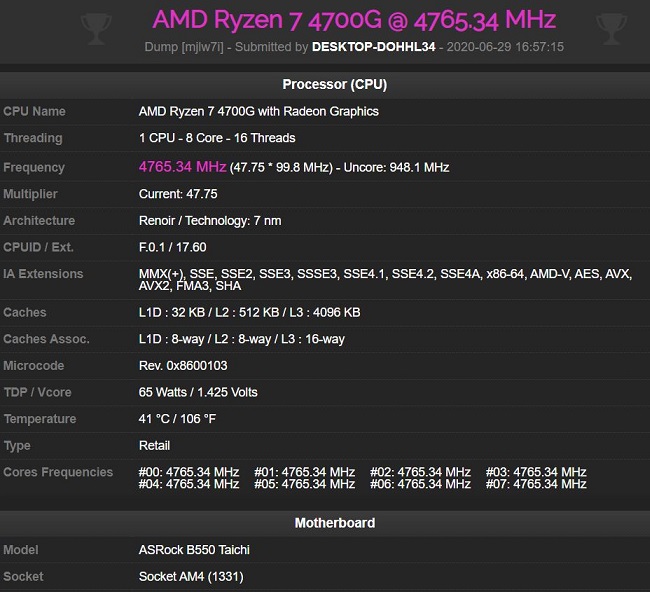The width and height of the screenshot is (650, 592).
Task: Click the Processor (CPU) section header
Action: tap(335, 85)
